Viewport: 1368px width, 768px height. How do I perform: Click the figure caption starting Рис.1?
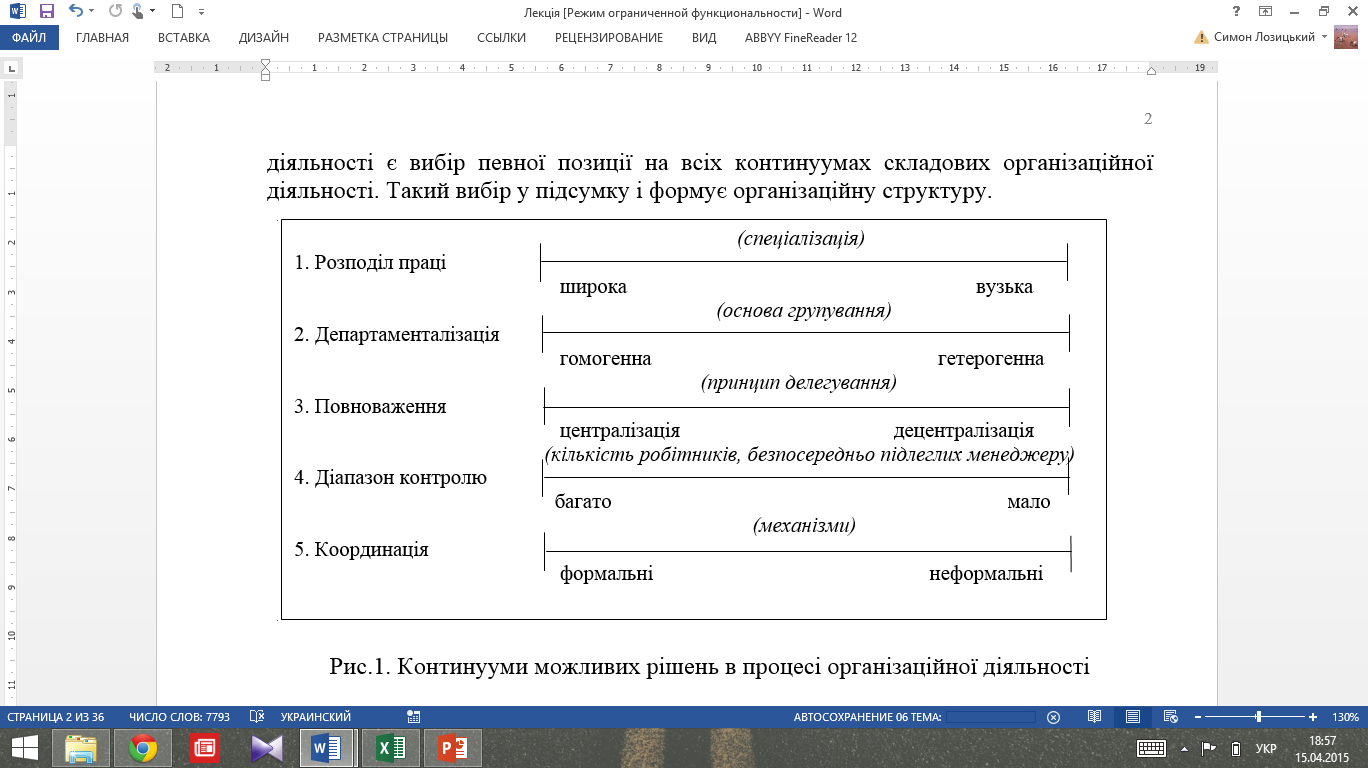[x=709, y=667]
